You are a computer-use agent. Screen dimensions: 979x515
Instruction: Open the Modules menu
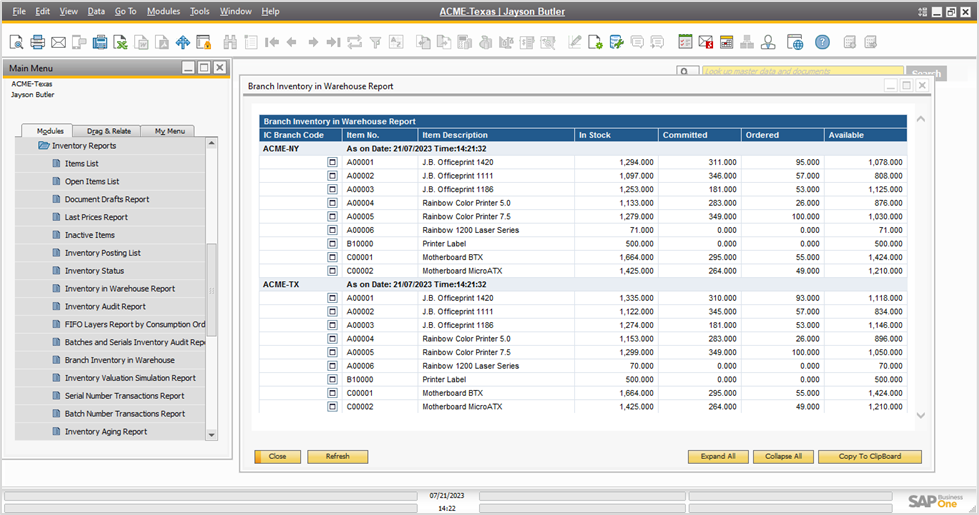[x=163, y=11]
